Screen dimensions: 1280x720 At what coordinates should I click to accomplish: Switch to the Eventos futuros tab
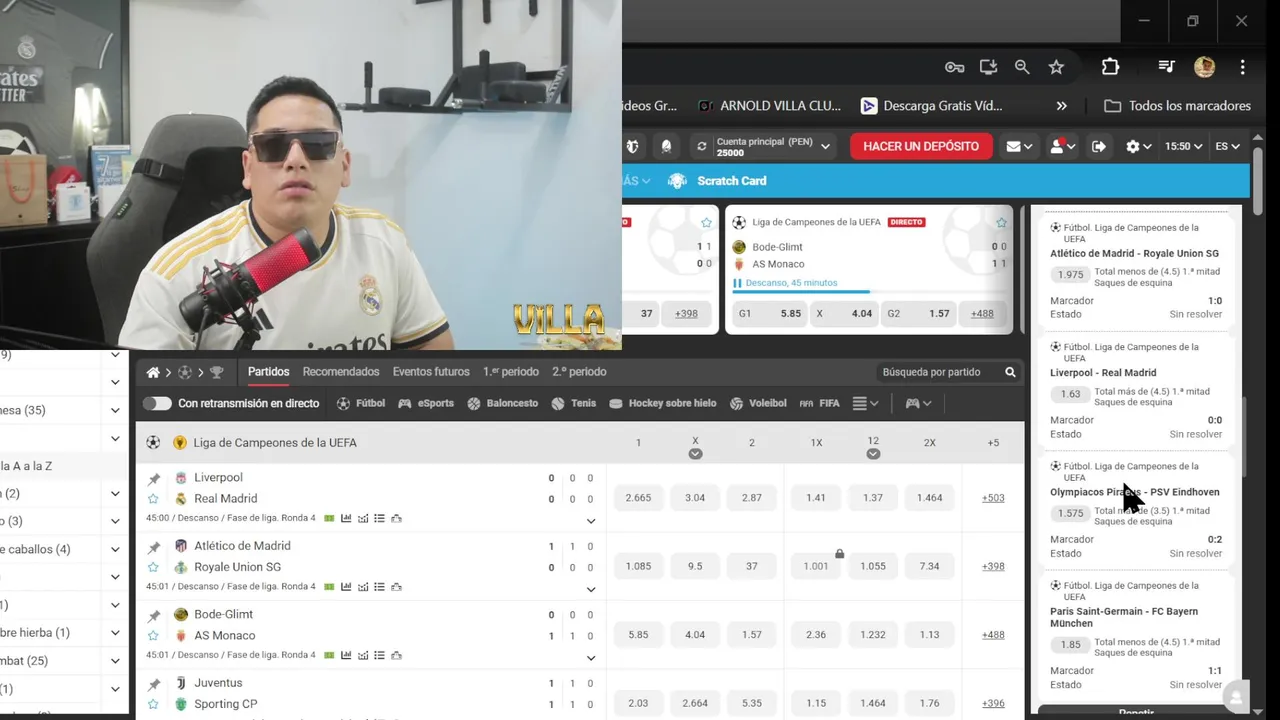(431, 372)
